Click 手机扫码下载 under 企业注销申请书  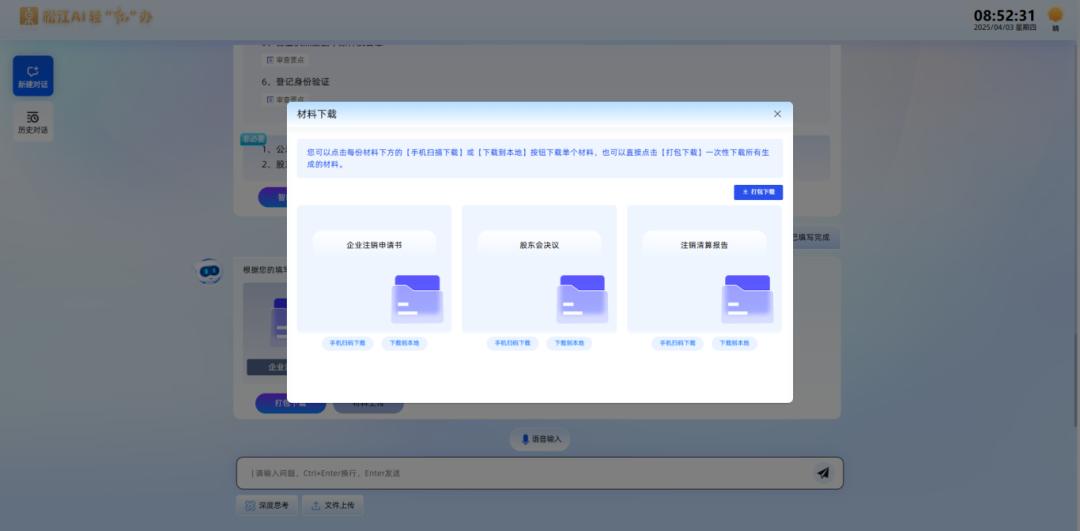pyautogui.click(x=348, y=343)
